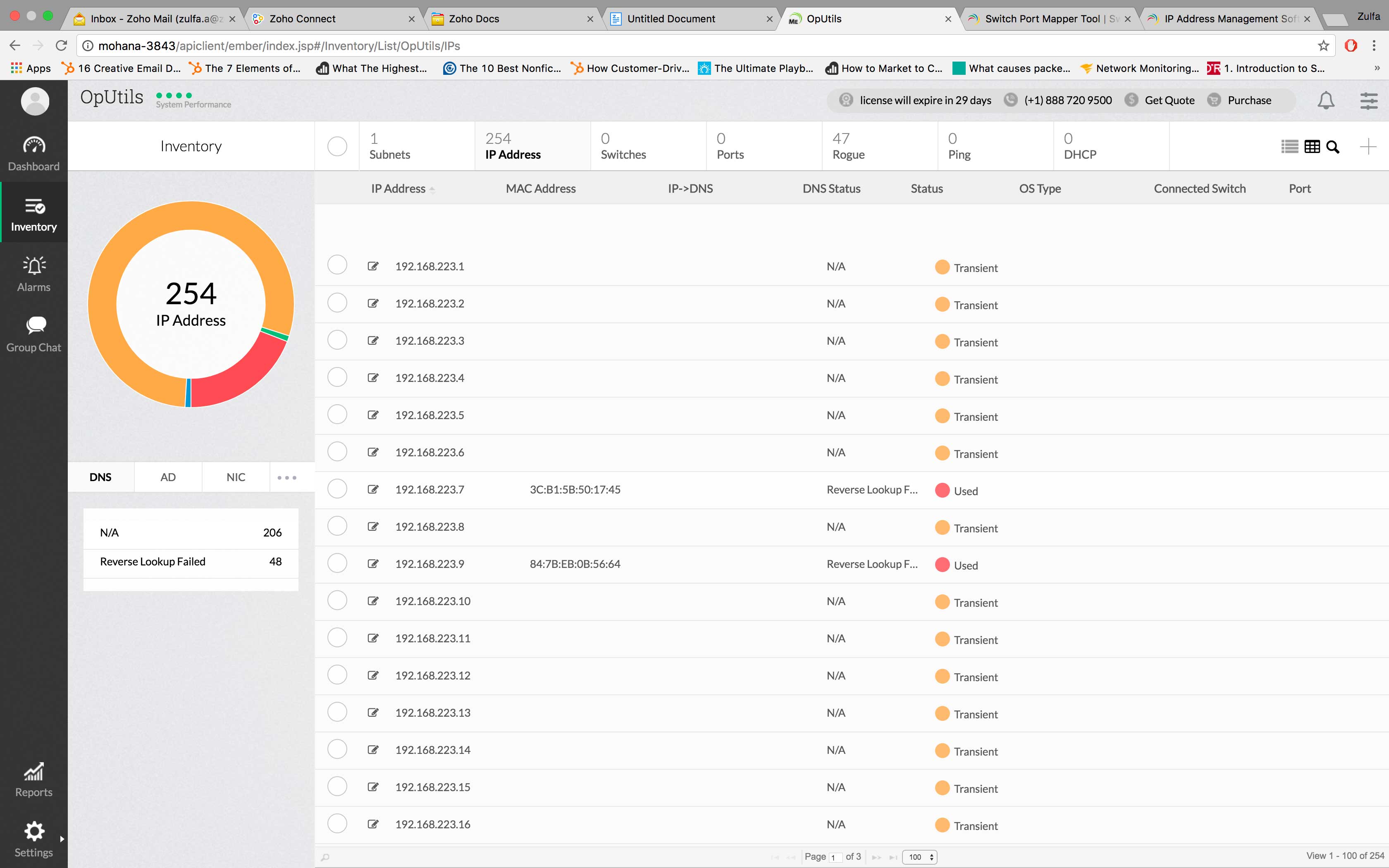The height and width of the screenshot is (868, 1389).
Task: Expand Settings submenu arrow
Action: coord(62,839)
